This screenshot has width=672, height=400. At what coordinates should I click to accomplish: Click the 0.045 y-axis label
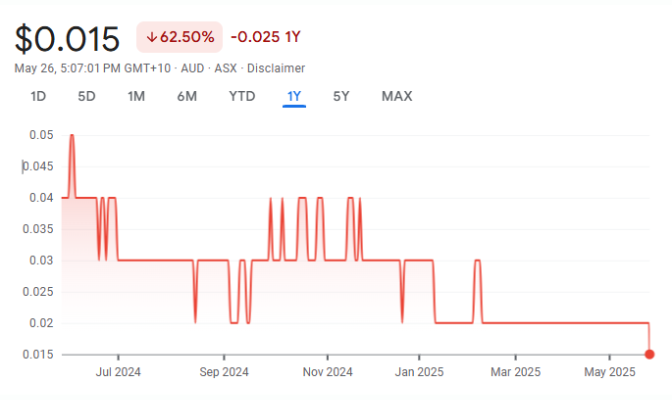(38, 166)
